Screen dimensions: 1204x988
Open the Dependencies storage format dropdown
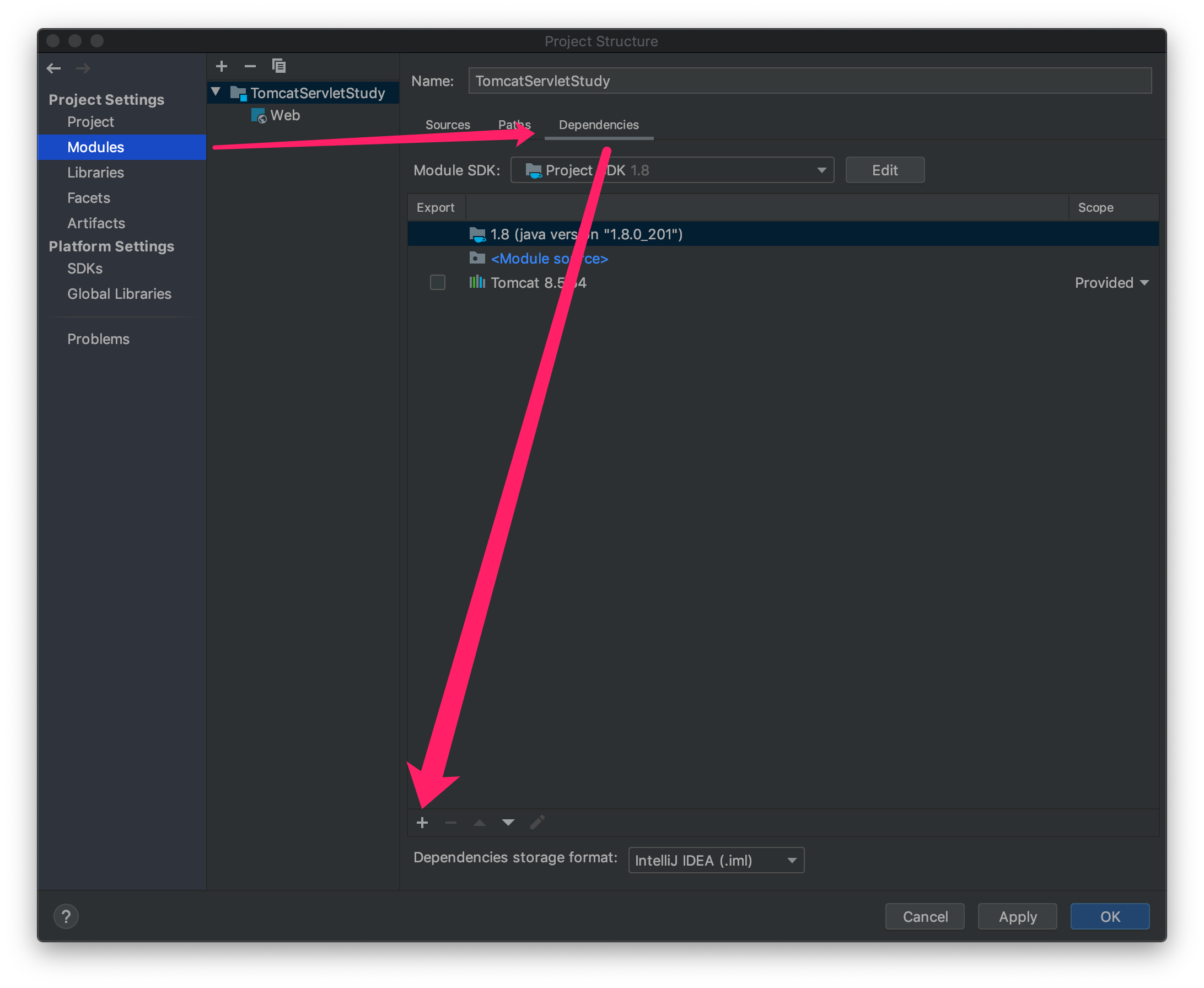click(x=716, y=860)
